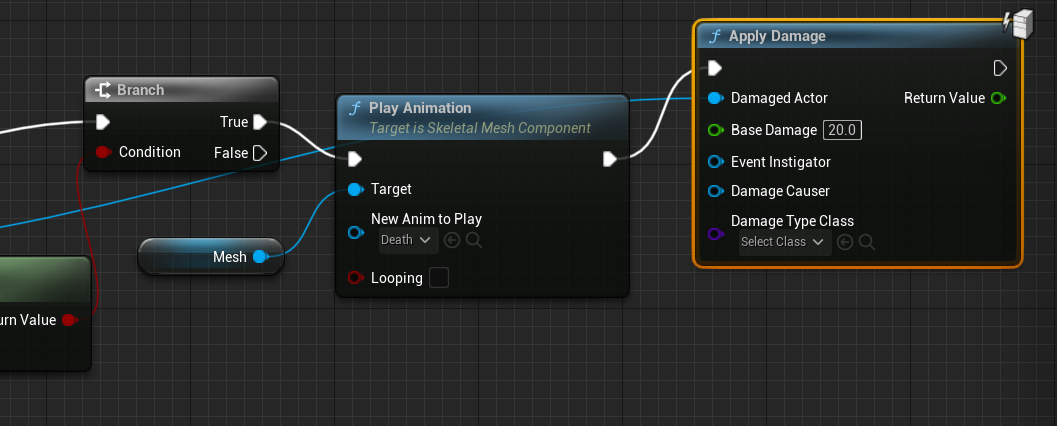Tick the Looping checkbox
1057x426 pixels.
pos(439,278)
